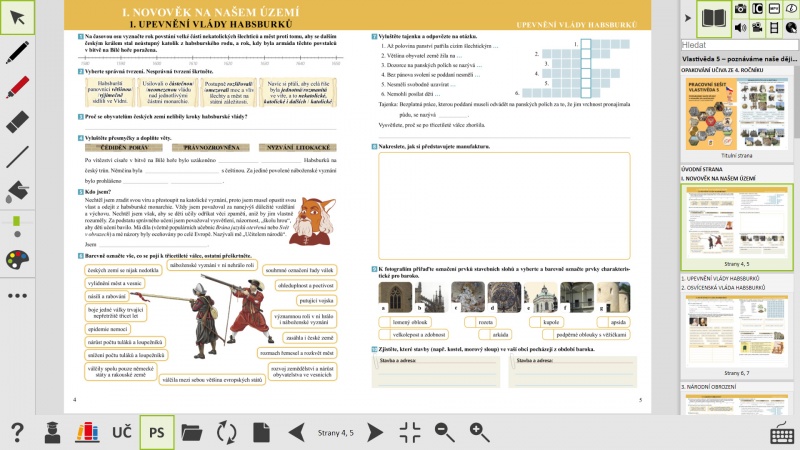This screenshot has height=450, width=800.
Task: Click the fox teacher character image
Action: 313,221
